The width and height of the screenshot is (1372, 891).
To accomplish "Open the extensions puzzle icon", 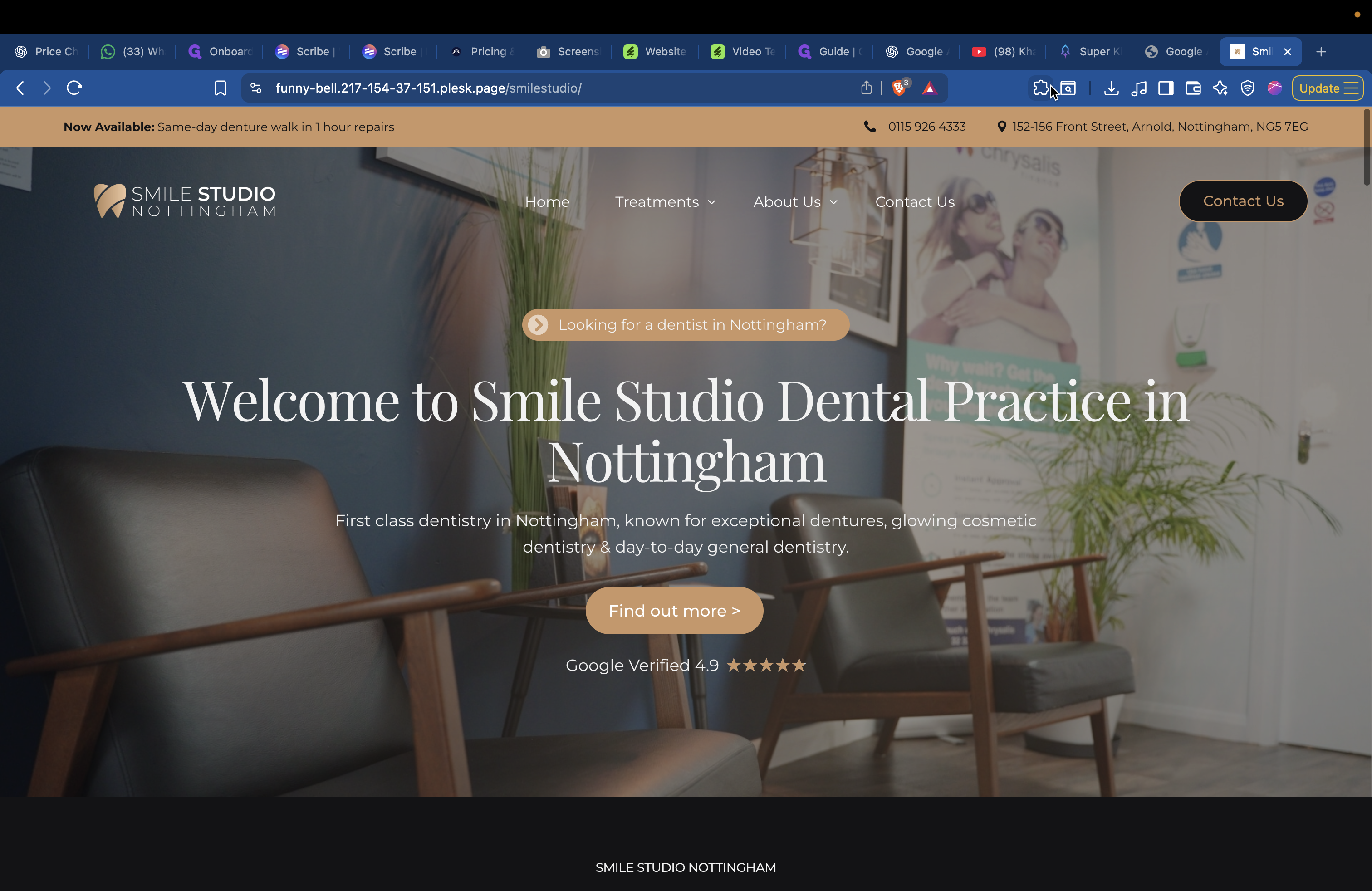I will [1040, 88].
